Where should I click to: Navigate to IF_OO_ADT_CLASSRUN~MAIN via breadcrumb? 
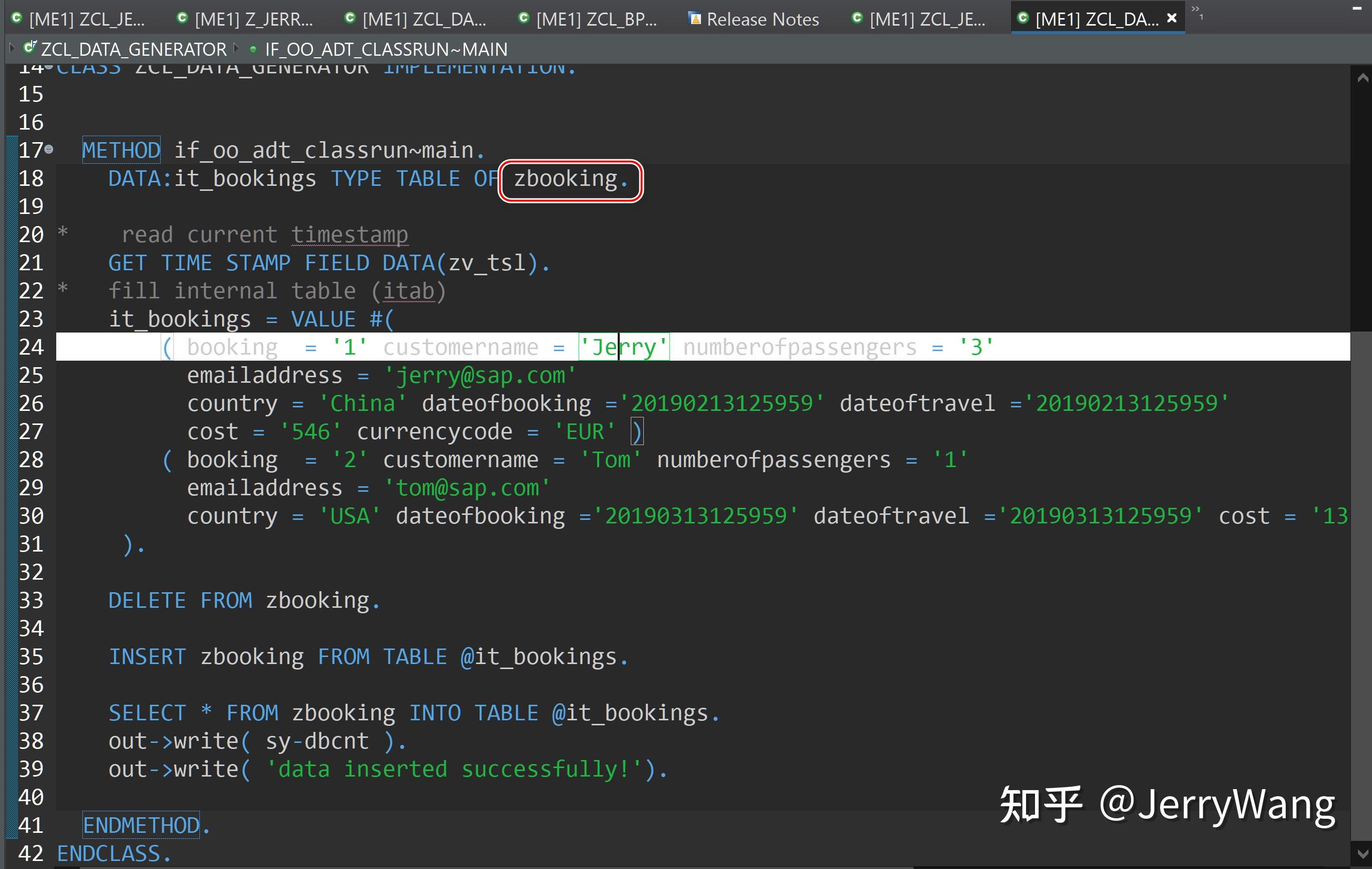coord(386,49)
